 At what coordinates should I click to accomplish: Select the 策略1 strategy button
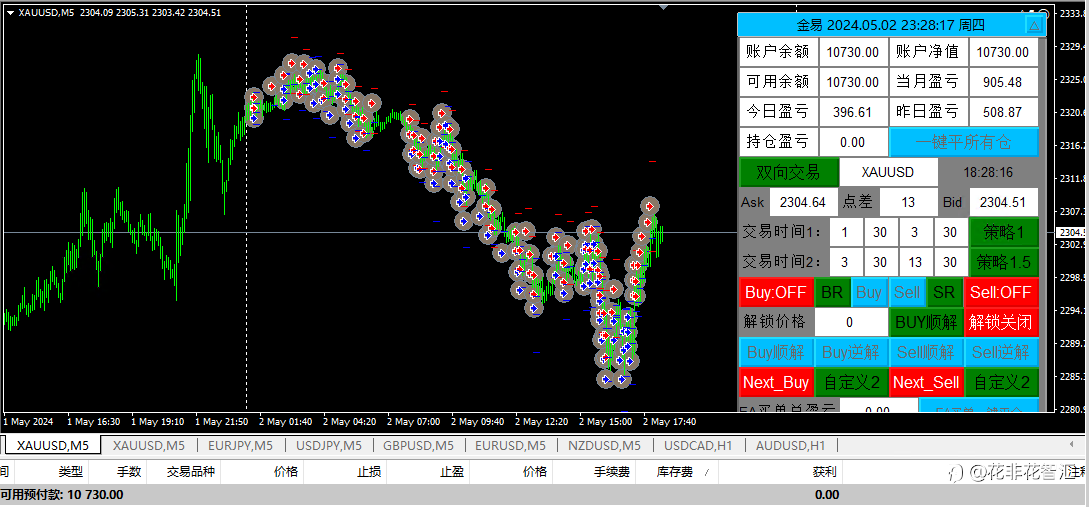pyautogui.click(x=1003, y=233)
